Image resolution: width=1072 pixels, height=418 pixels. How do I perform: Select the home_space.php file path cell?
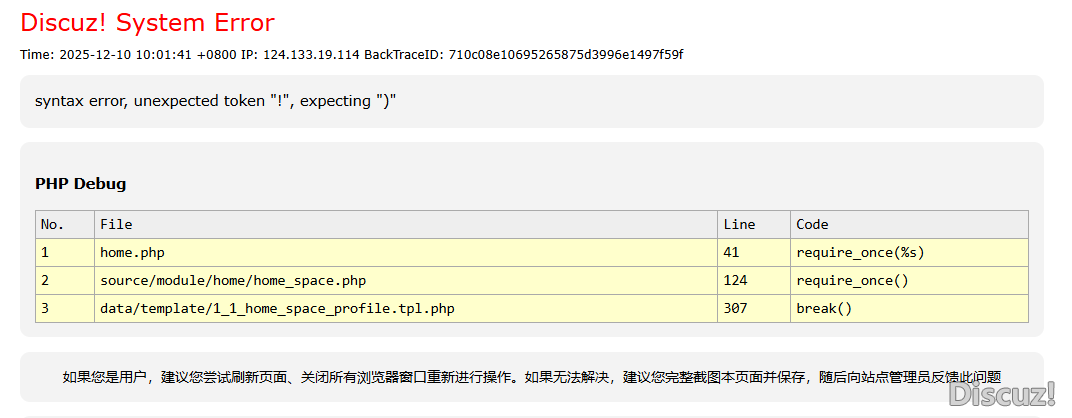[x=233, y=281]
